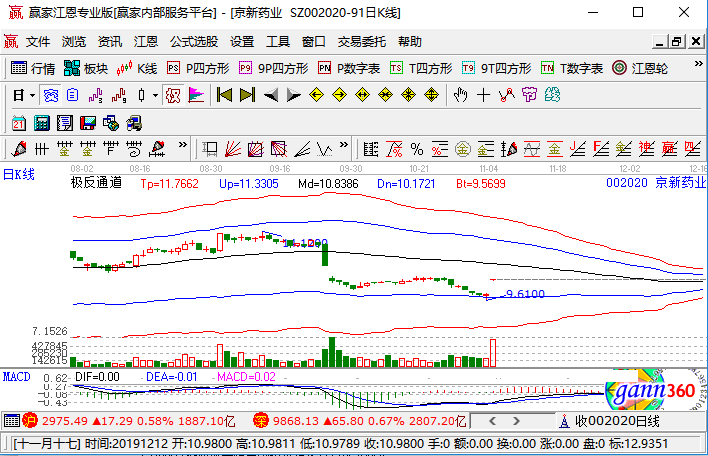Click the circled 金 icon
708x456 pixels.
tap(463, 149)
